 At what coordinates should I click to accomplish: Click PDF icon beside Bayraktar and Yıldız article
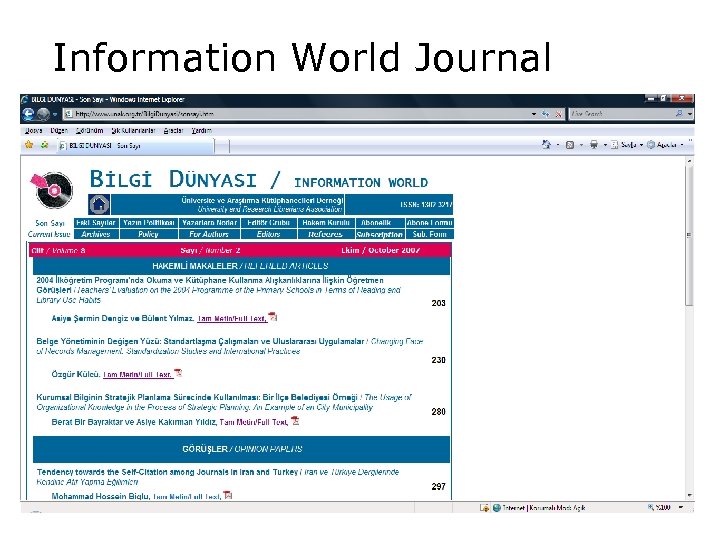pyautogui.click(x=295, y=421)
